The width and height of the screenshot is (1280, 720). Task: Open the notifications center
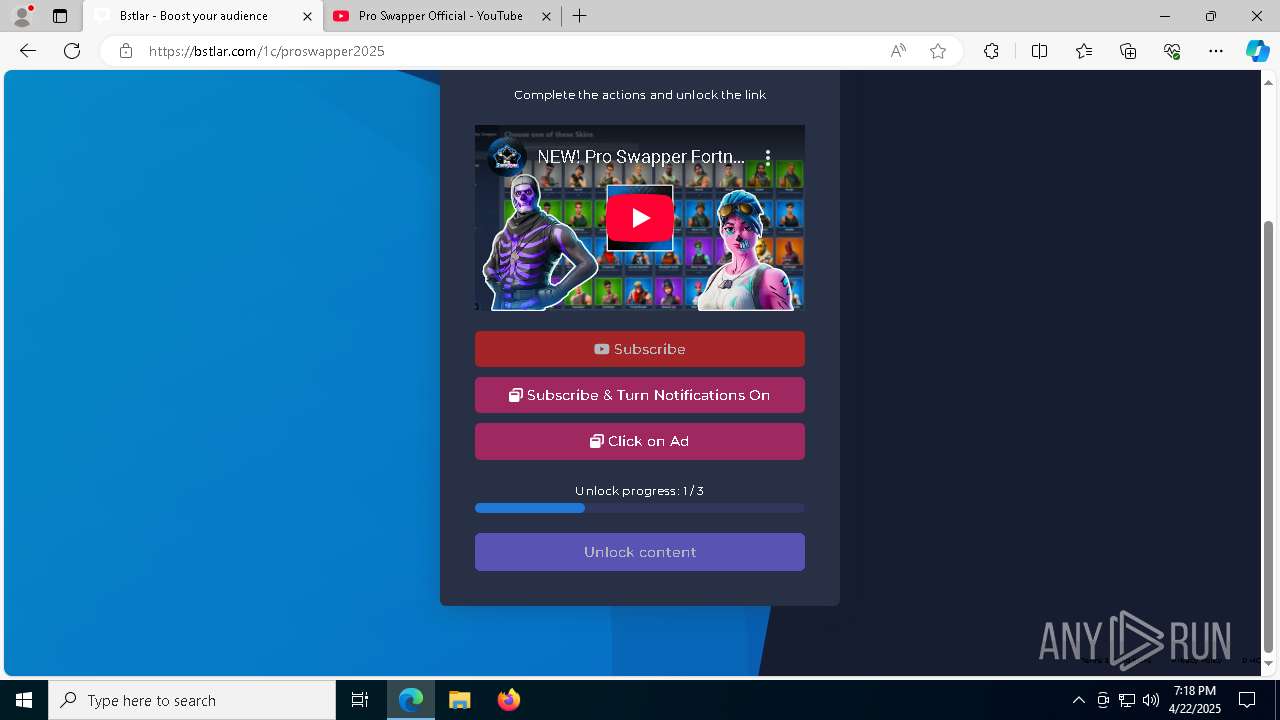[1247, 700]
